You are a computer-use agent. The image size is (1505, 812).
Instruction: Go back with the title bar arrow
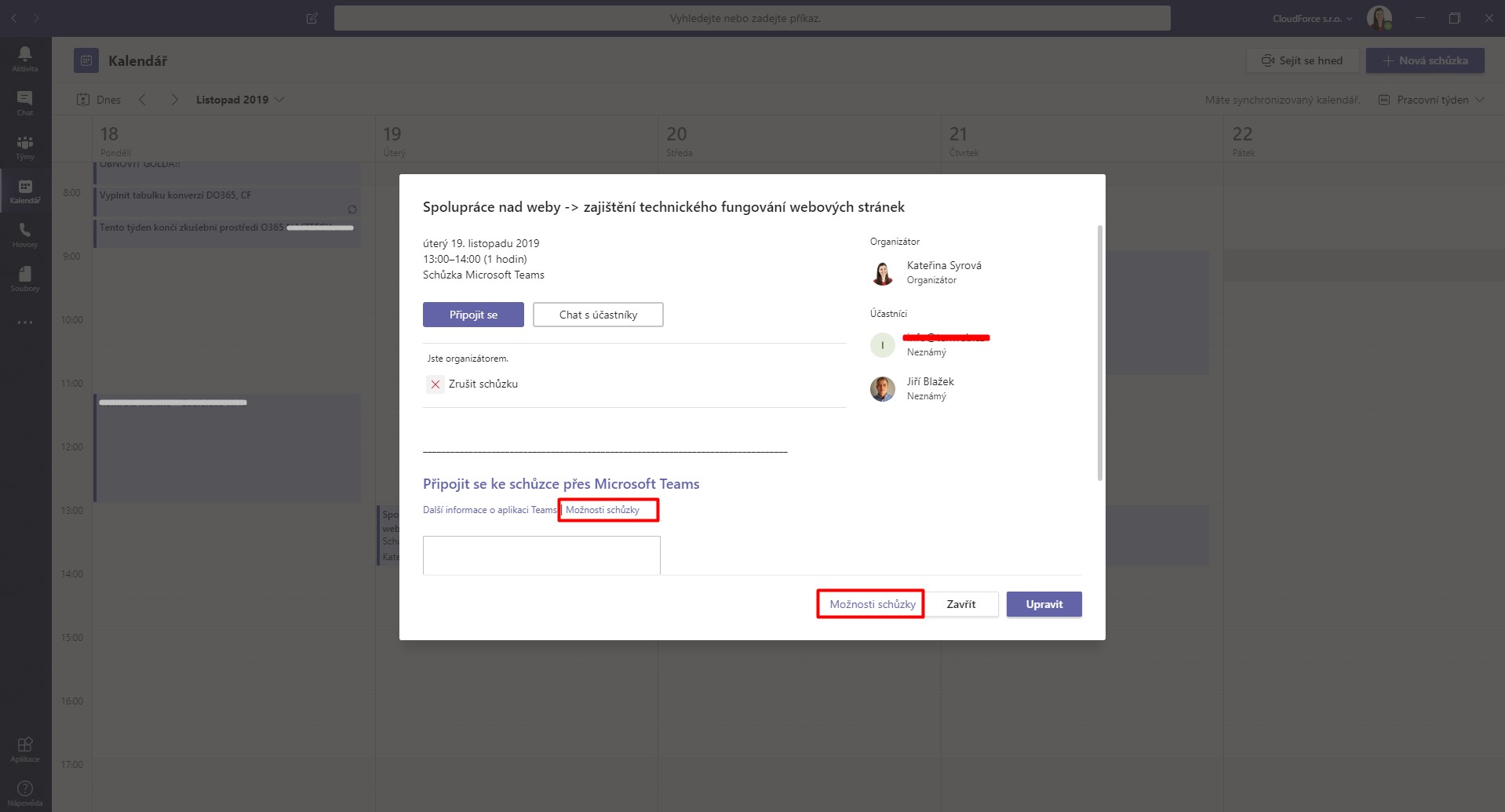13,17
